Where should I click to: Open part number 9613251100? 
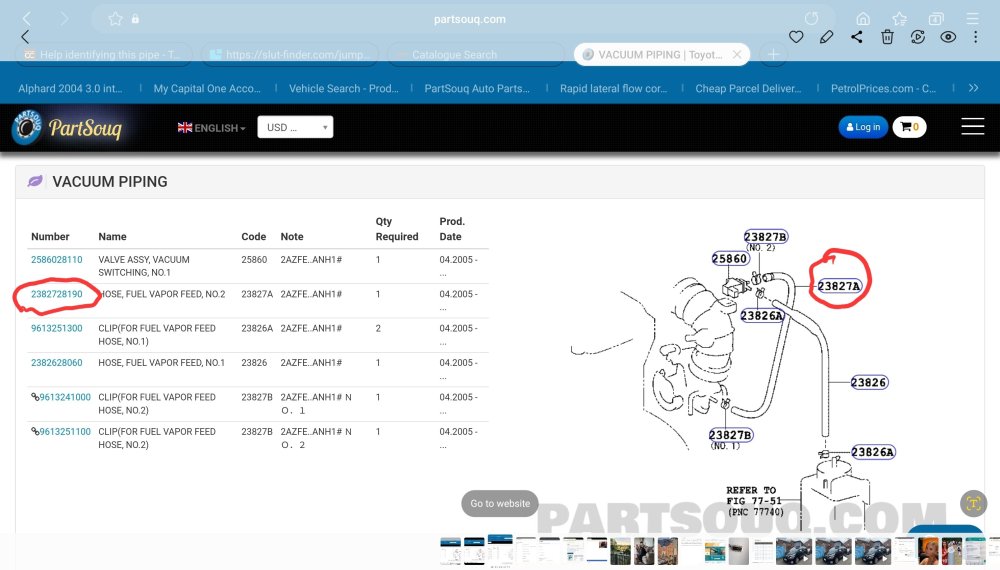[x=65, y=432]
